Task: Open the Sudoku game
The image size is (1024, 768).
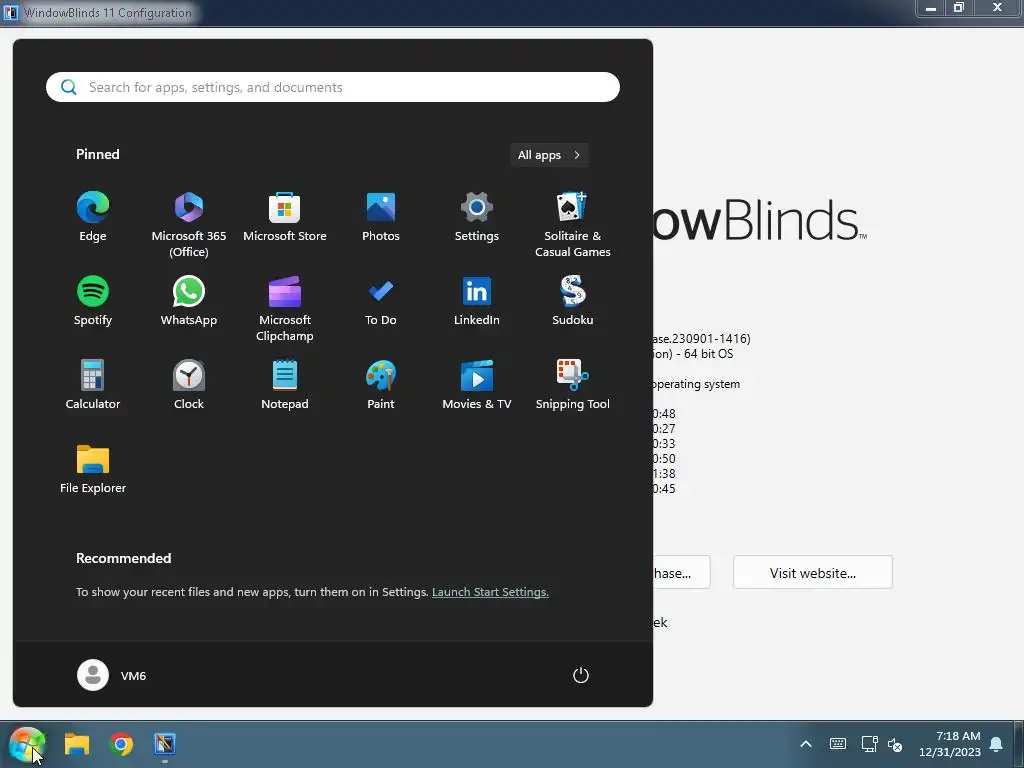Action: click(573, 301)
